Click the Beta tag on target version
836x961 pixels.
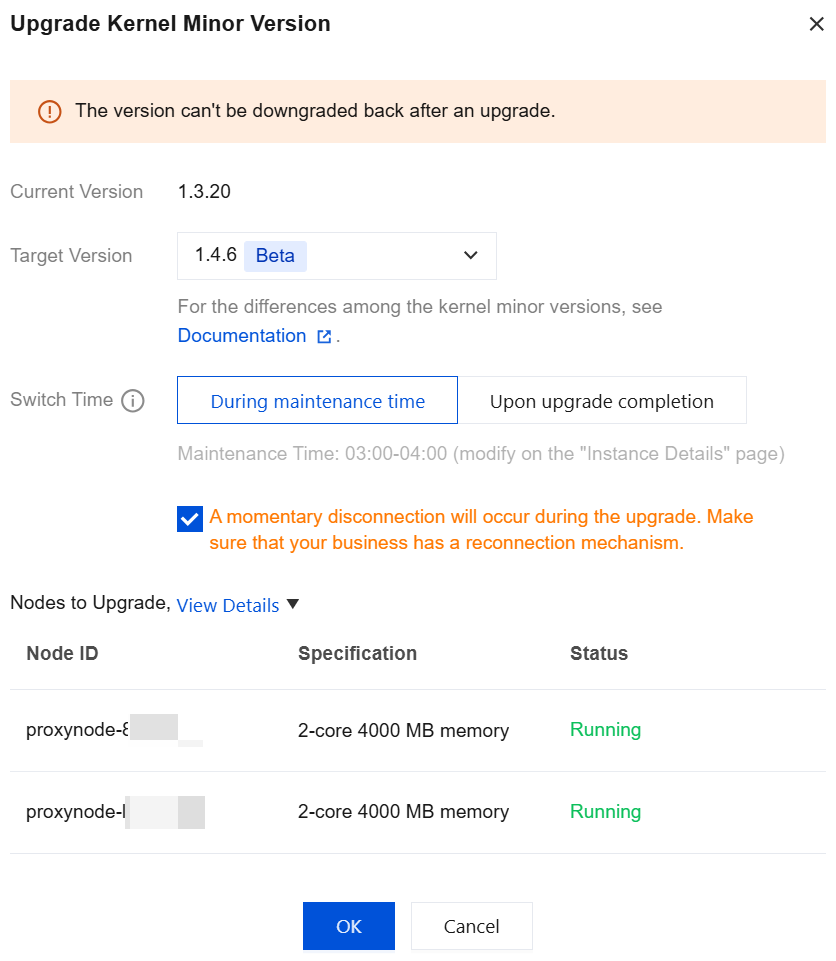[275, 256]
